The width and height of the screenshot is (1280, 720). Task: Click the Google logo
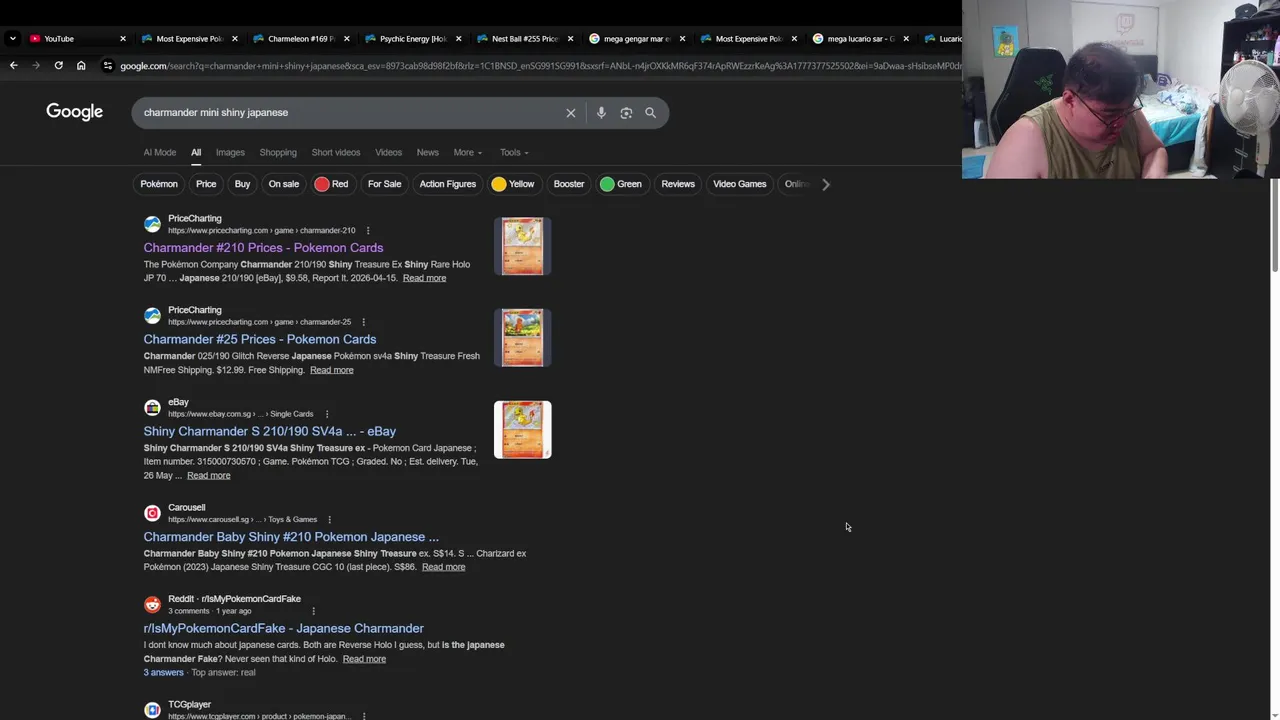point(74,112)
